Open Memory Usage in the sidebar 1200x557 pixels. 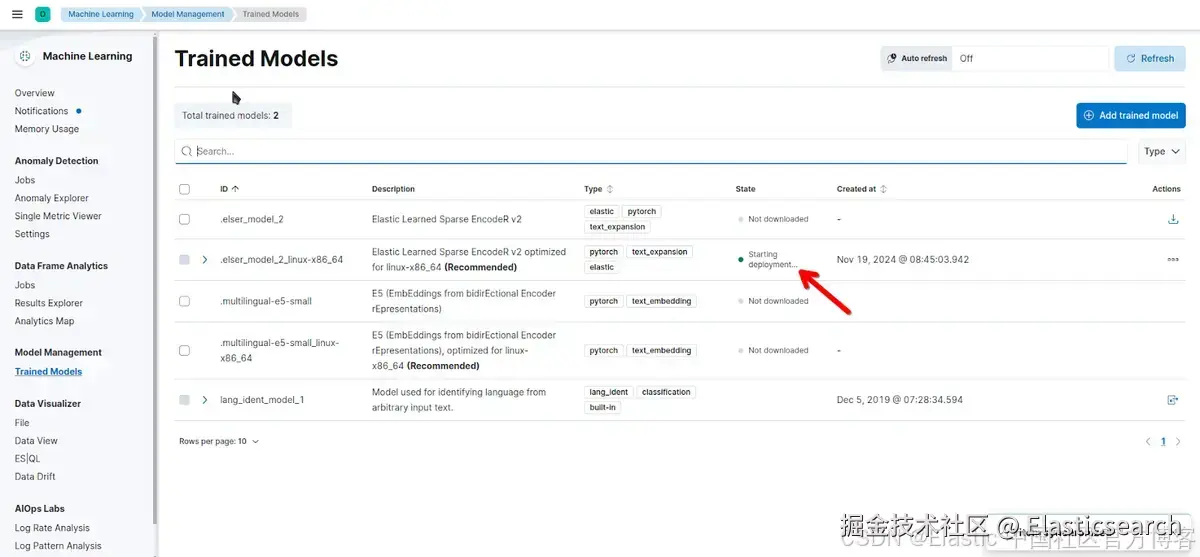[47, 129]
